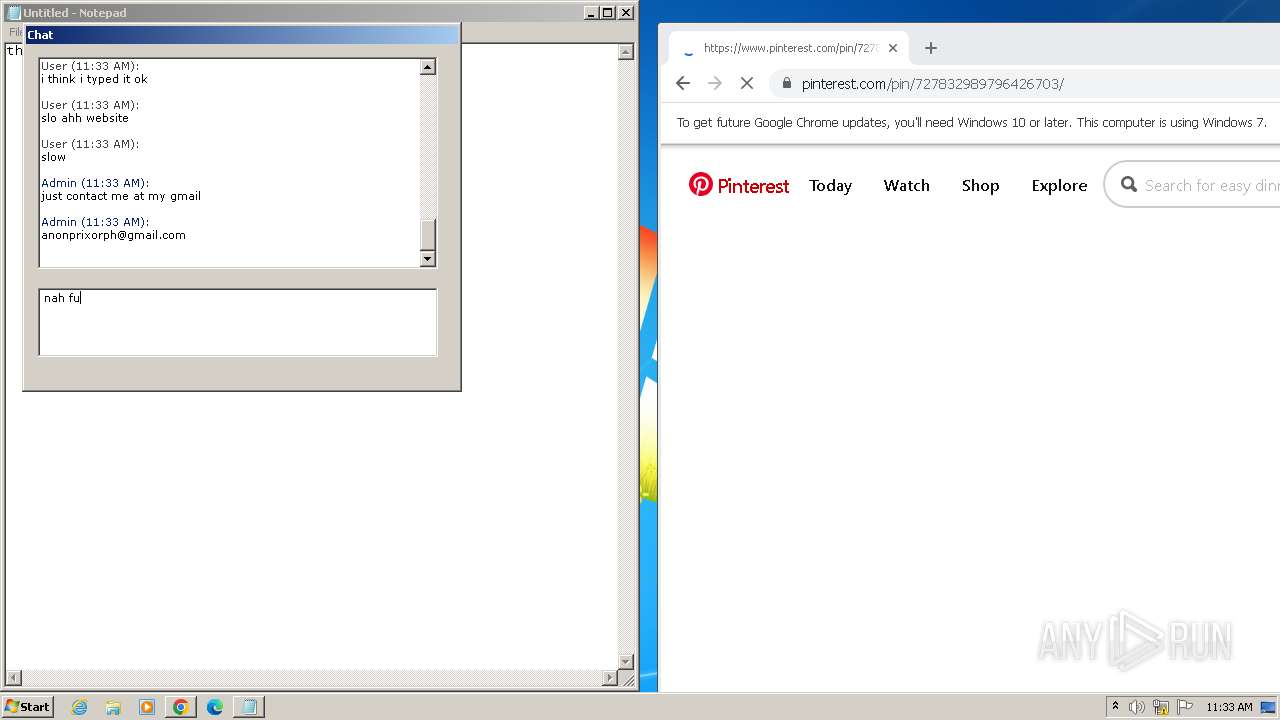This screenshot has width=1280, height=720.
Task: Click the Chat window title bar
Action: point(241,35)
